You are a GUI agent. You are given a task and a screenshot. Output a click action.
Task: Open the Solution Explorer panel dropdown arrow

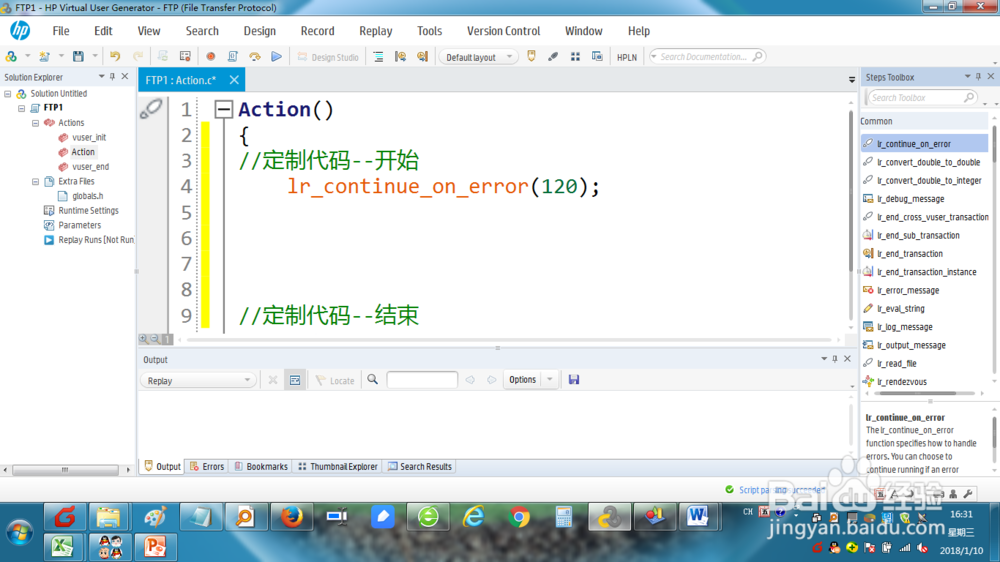(101, 77)
